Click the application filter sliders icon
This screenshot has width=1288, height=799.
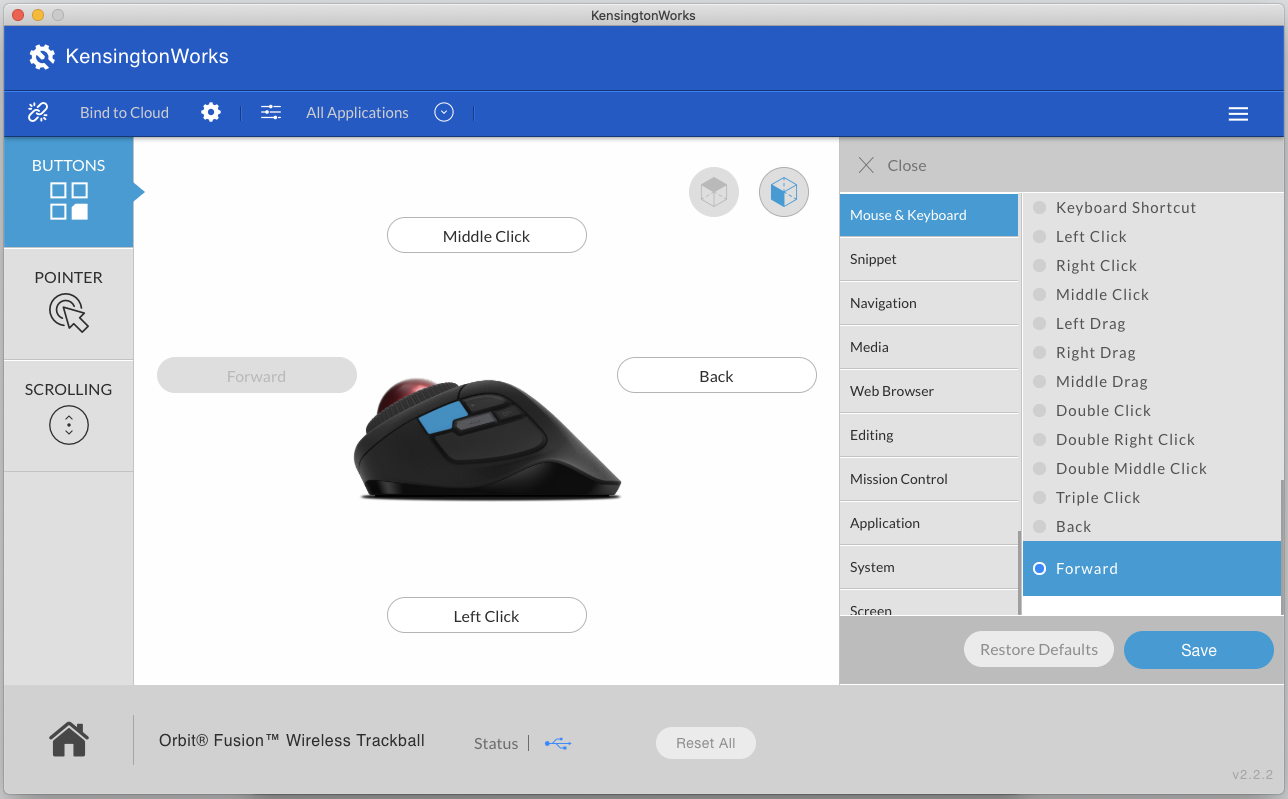coord(271,112)
